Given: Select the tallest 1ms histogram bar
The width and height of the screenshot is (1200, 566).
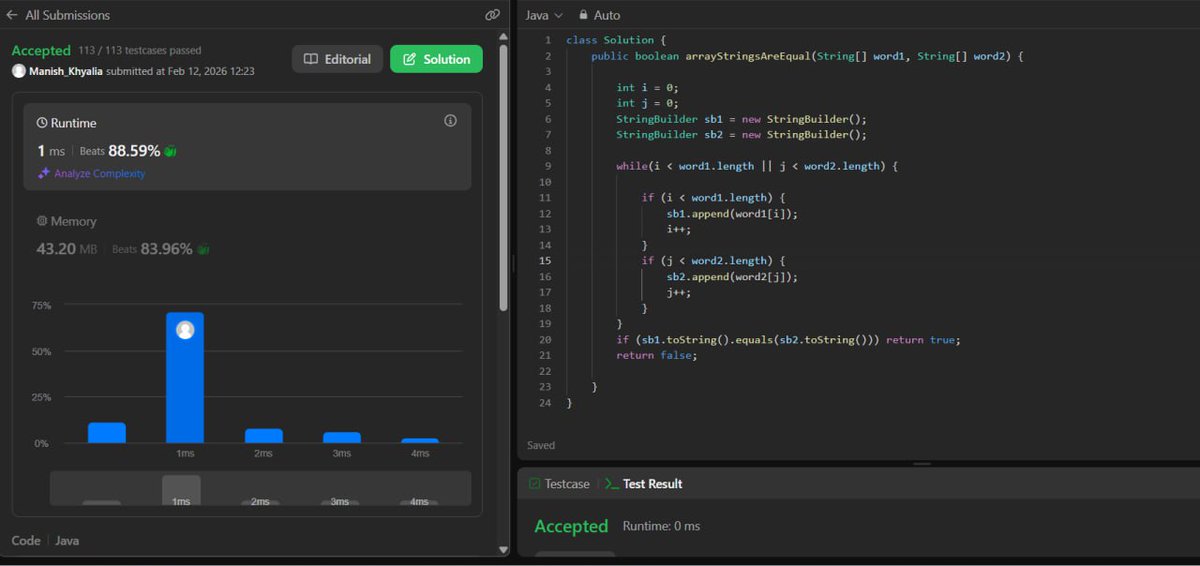Looking at the screenshot, I should point(185,378).
